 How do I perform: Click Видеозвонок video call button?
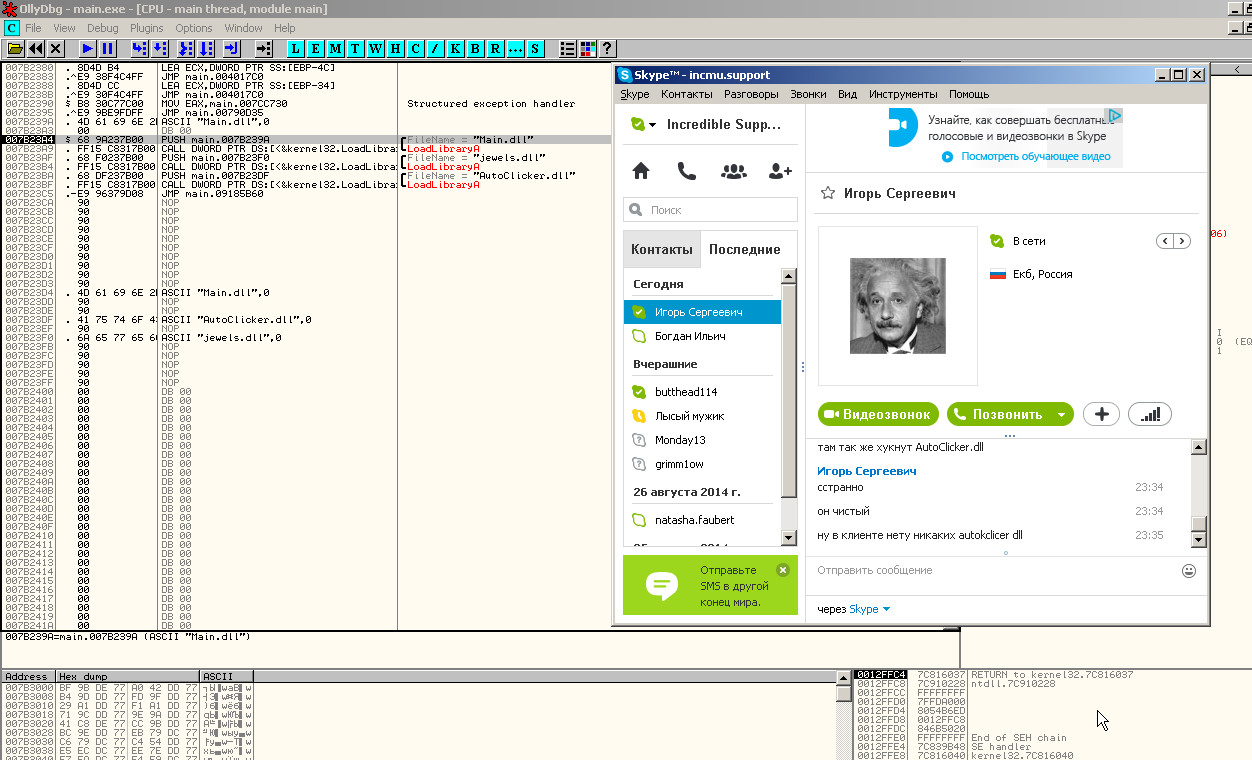[879, 414]
